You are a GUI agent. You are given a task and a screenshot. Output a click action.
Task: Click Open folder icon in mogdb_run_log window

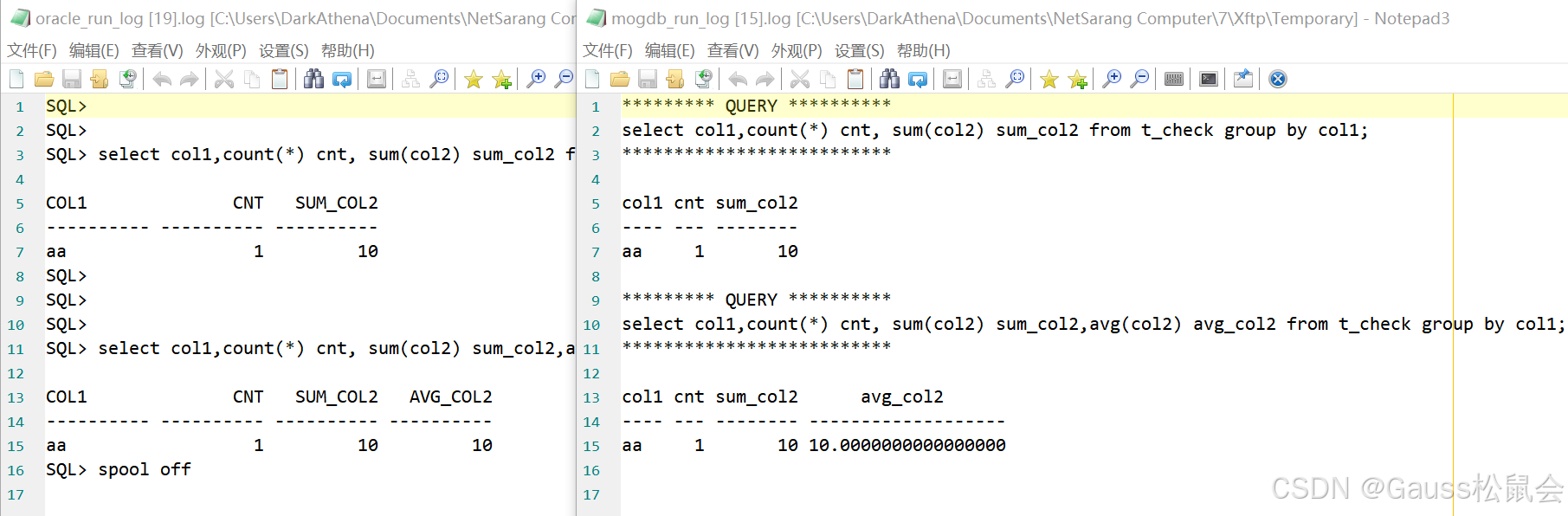[620, 80]
